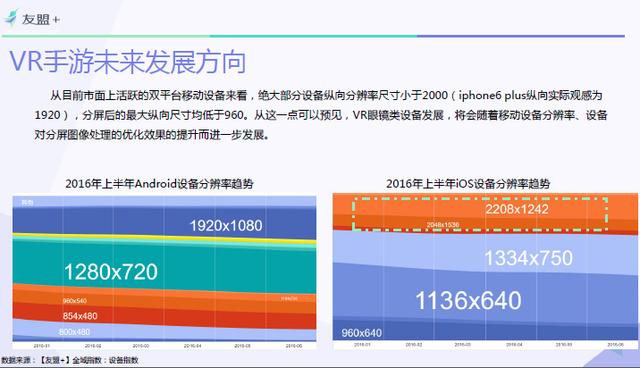This screenshot has height=368, width=640.
Task: Select the slide title VR手游未来发展方向
Action: click(128, 62)
